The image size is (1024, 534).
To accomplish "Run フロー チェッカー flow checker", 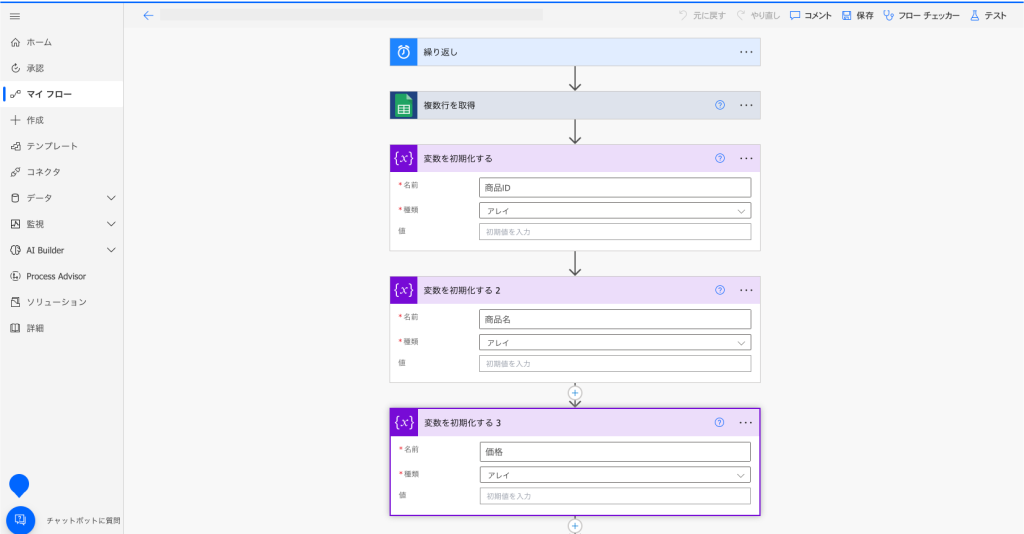I will [x=921, y=16].
